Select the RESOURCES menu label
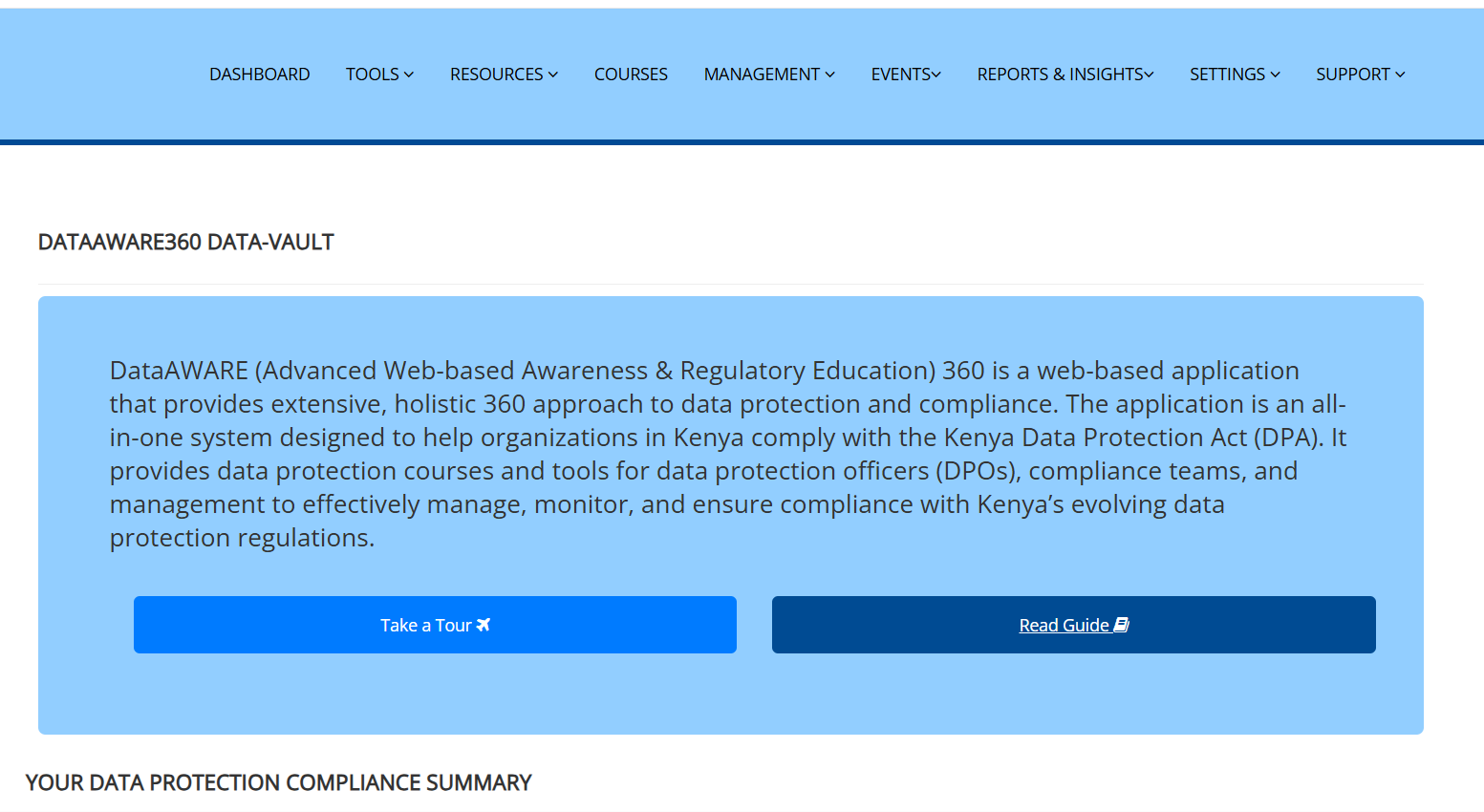The width and height of the screenshot is (1484, 812). [496, 75]
